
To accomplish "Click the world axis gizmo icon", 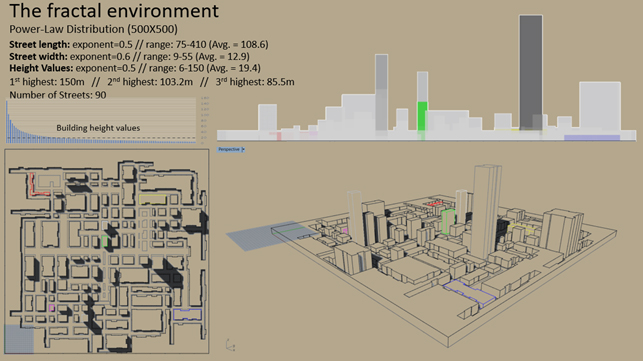I will pyautogui.click(x=230, y=345).
